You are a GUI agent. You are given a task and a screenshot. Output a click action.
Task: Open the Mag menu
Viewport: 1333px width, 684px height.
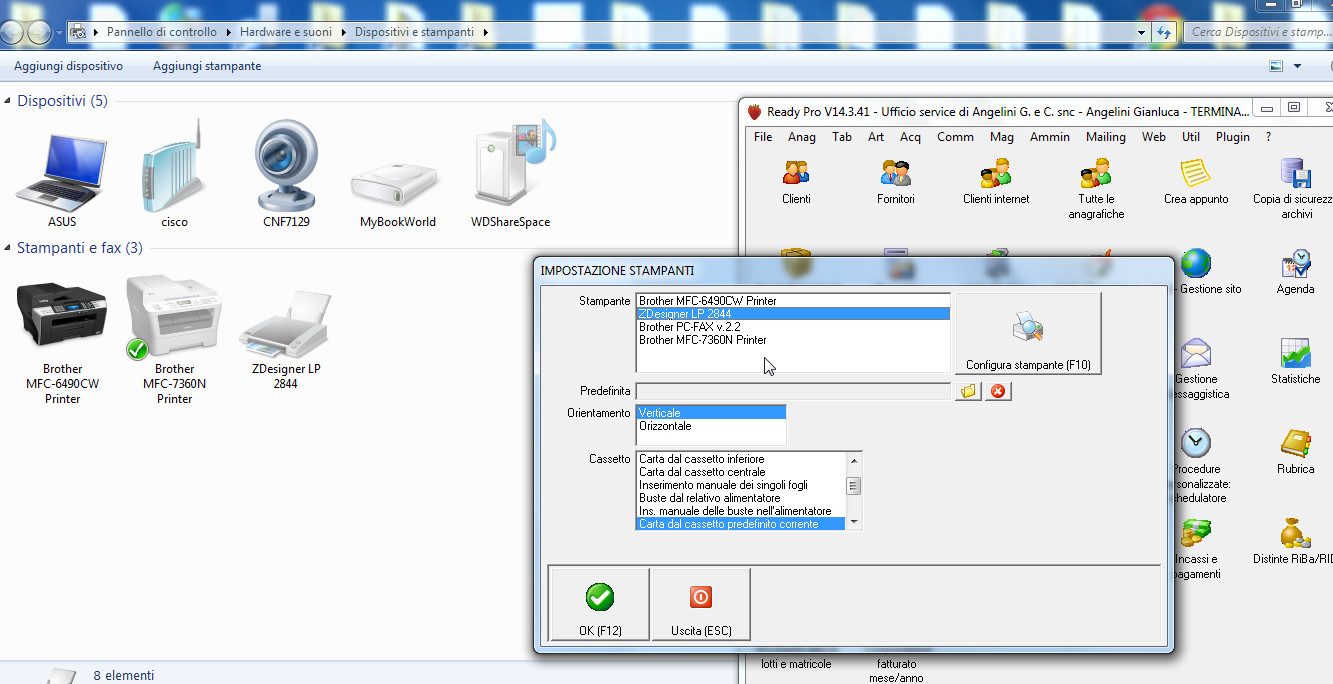[x=1001, y=137]
